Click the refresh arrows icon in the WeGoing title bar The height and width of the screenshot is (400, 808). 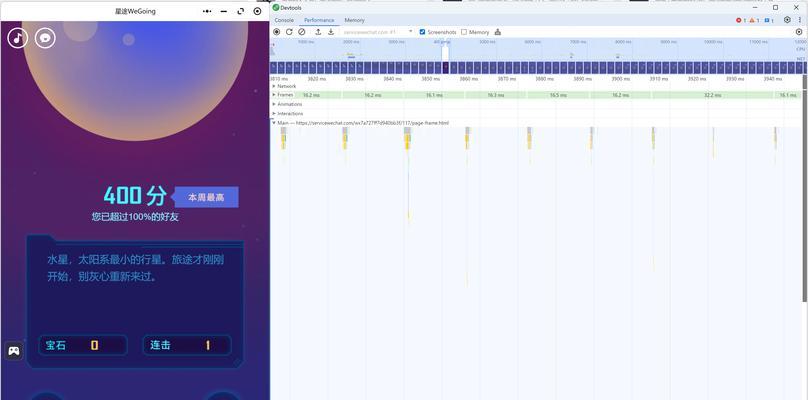click(241, 11)
